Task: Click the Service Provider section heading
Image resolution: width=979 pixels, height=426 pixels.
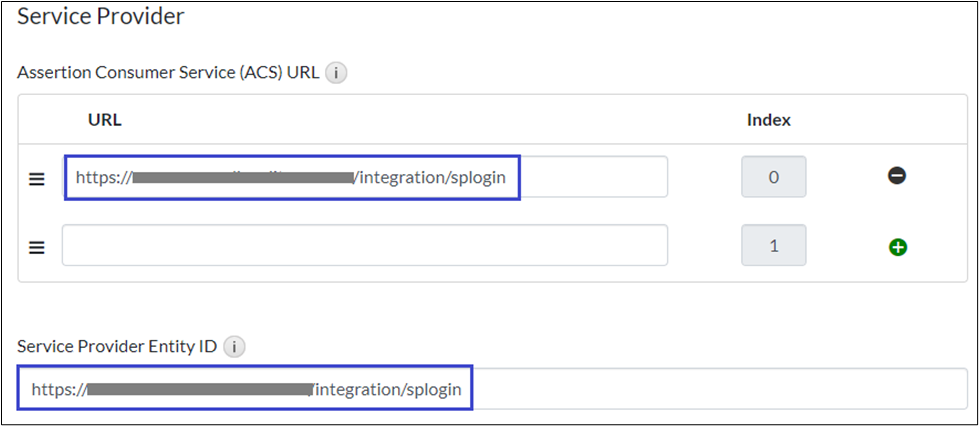Action: [101, 16]
